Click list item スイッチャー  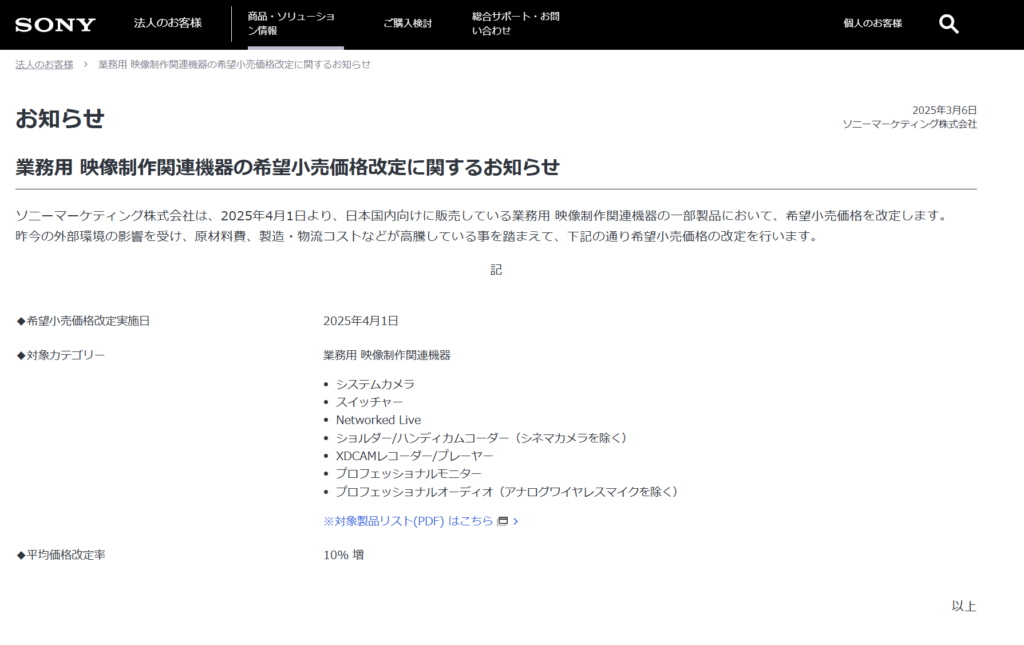pyautogui.click(x=369, y=402)
